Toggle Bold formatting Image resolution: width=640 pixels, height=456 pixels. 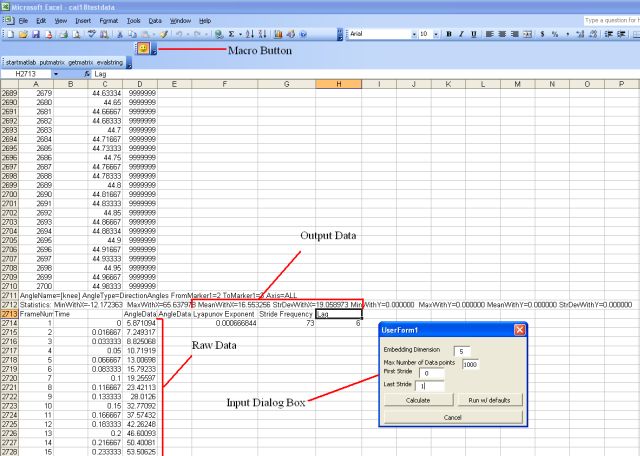coord(449,34)
